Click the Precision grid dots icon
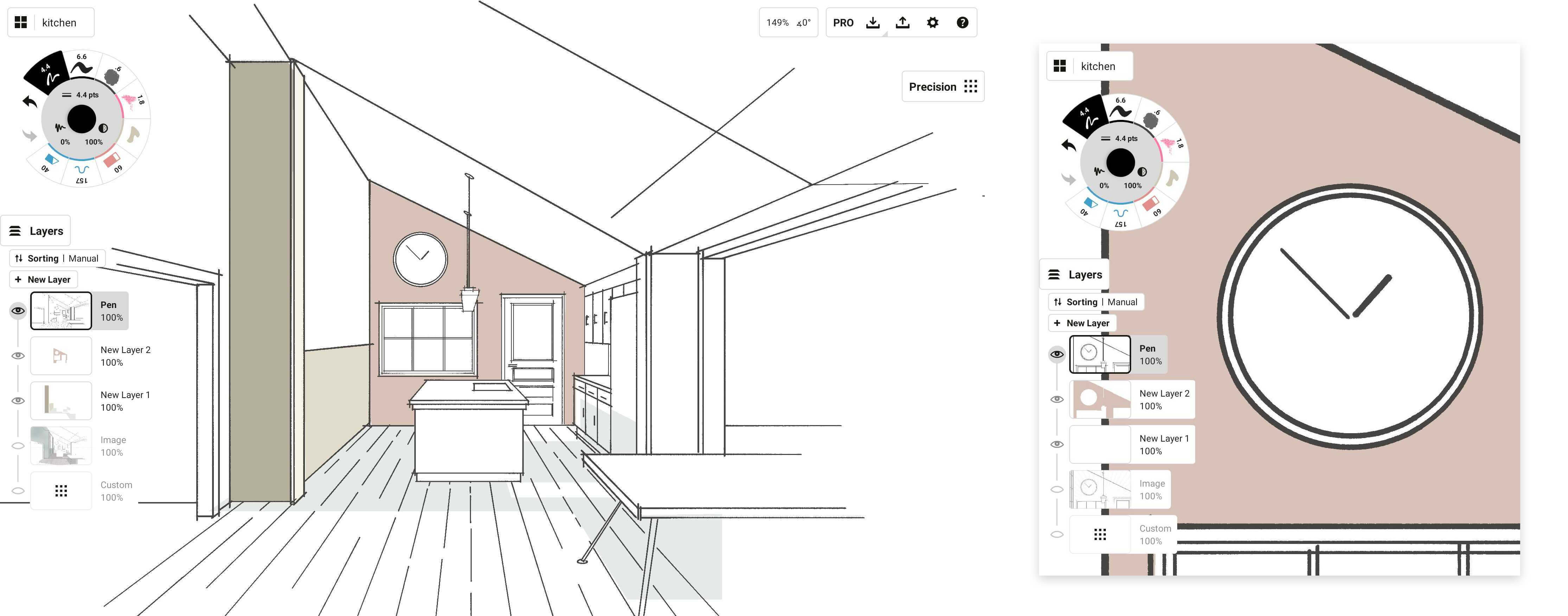The width and height of the screenshot is (1568, 616). pyautogui.click(x=971, y=86)
